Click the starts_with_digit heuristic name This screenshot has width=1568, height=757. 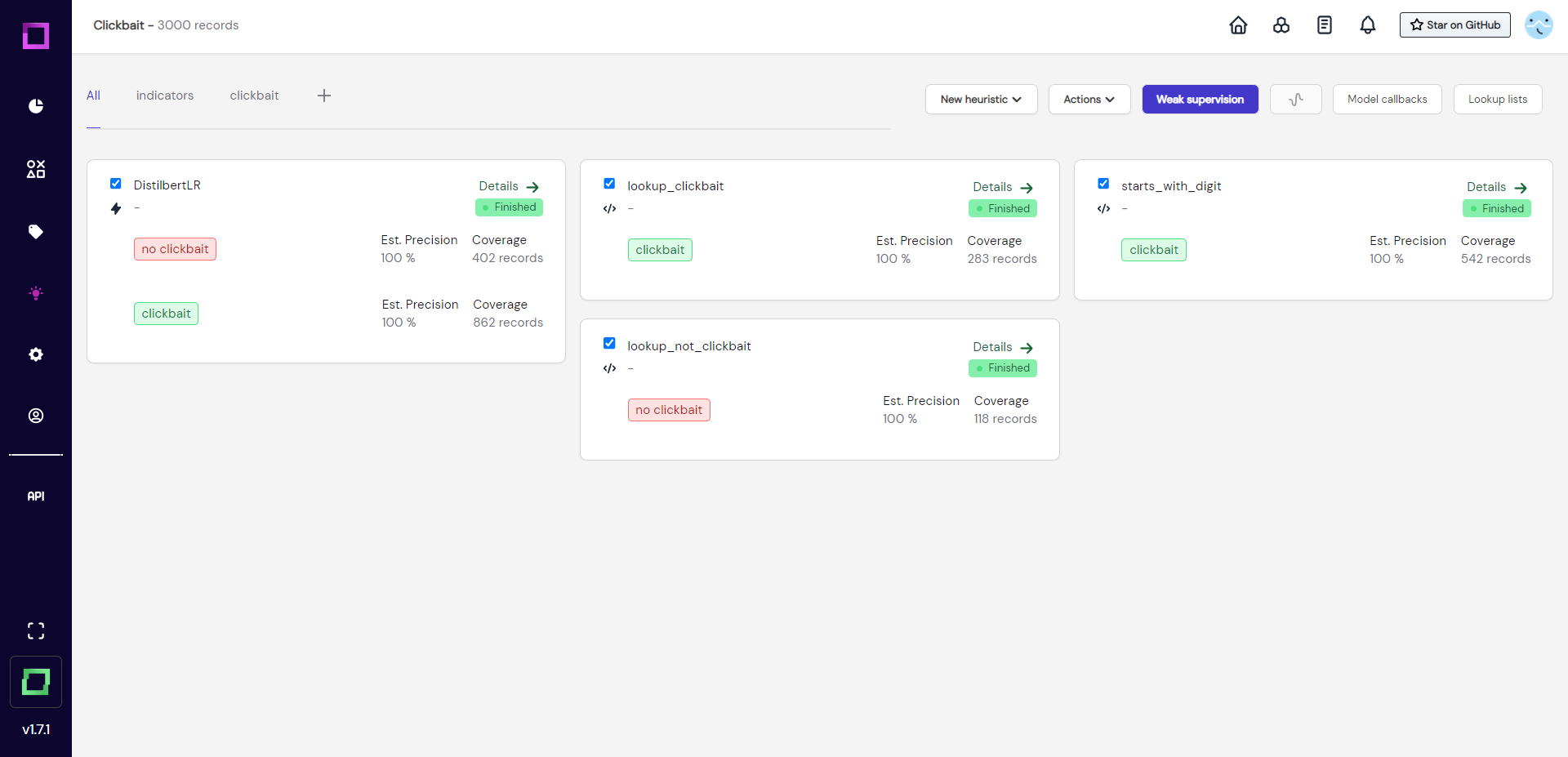click(1171, 186)
